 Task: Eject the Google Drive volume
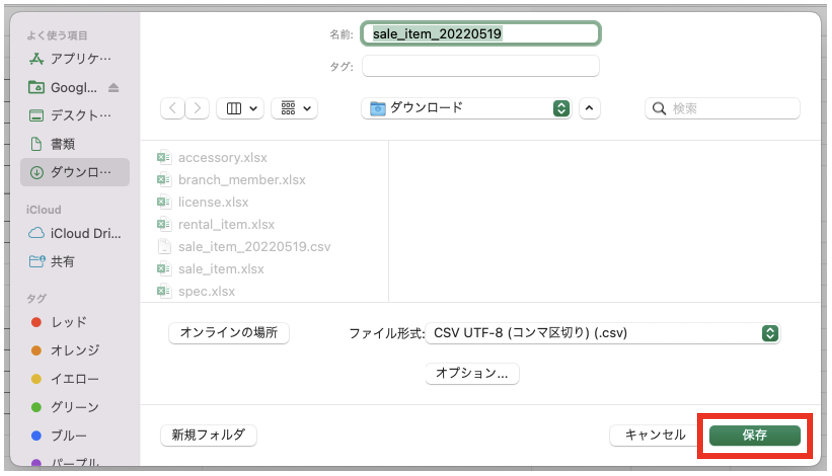pyautogui.click(x=114, y=88)
